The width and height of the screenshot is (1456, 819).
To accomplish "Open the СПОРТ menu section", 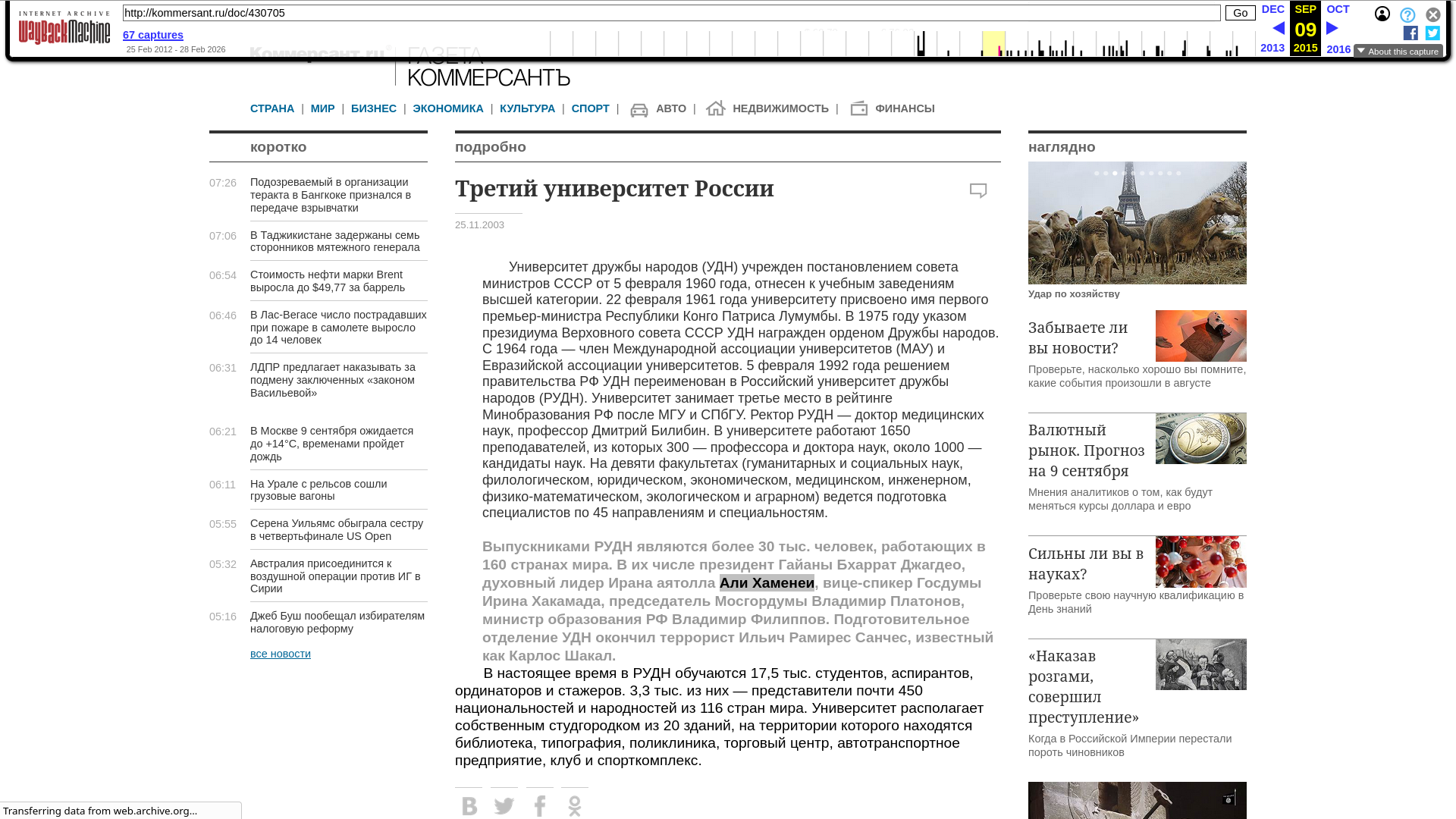I will tap(590, 109).
